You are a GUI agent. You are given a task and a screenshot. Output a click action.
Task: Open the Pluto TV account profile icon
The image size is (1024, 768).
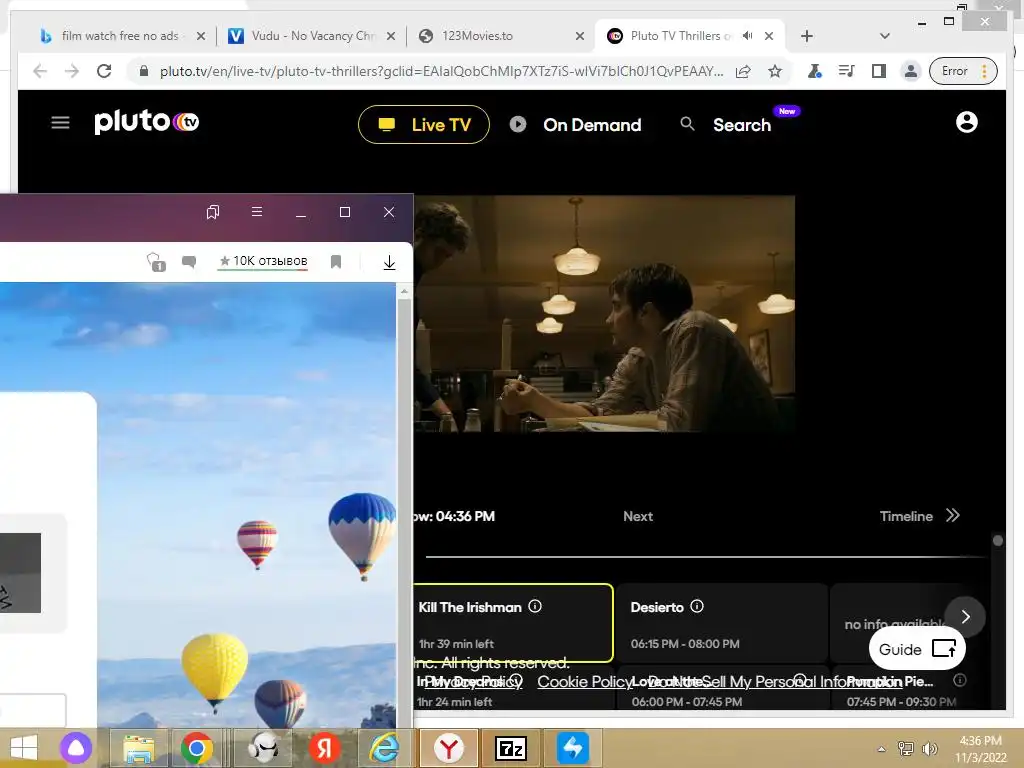click(x=967, y=122)
